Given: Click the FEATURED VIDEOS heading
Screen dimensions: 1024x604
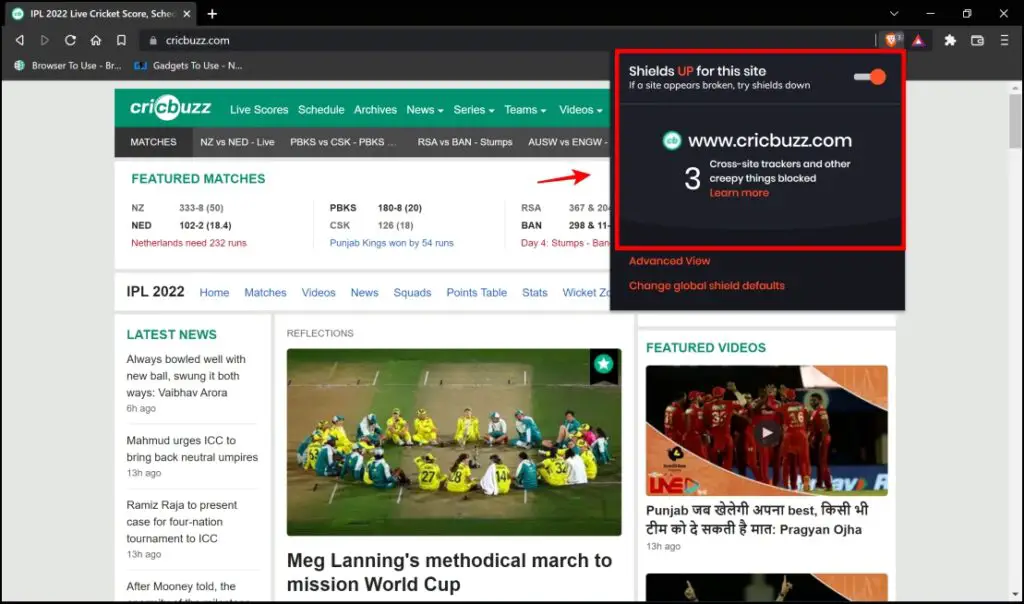Looking at the screenshot, I should 706,348.
